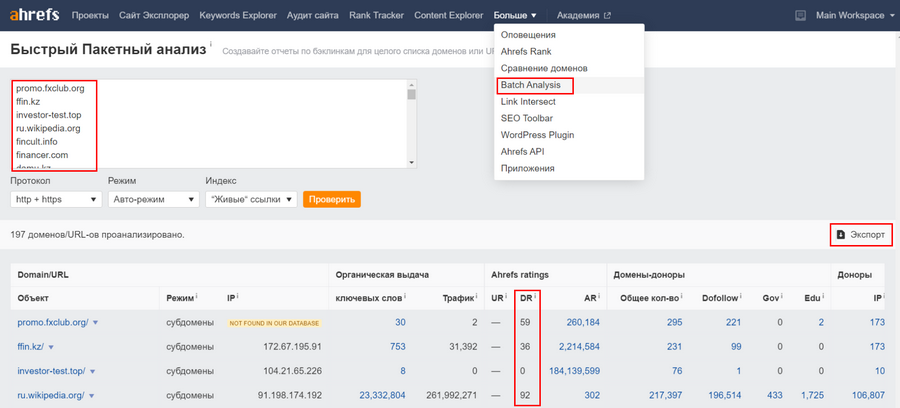Click the scroll down arrow in domain list
This screenshot has width=900, height=408.
(411, 163)
